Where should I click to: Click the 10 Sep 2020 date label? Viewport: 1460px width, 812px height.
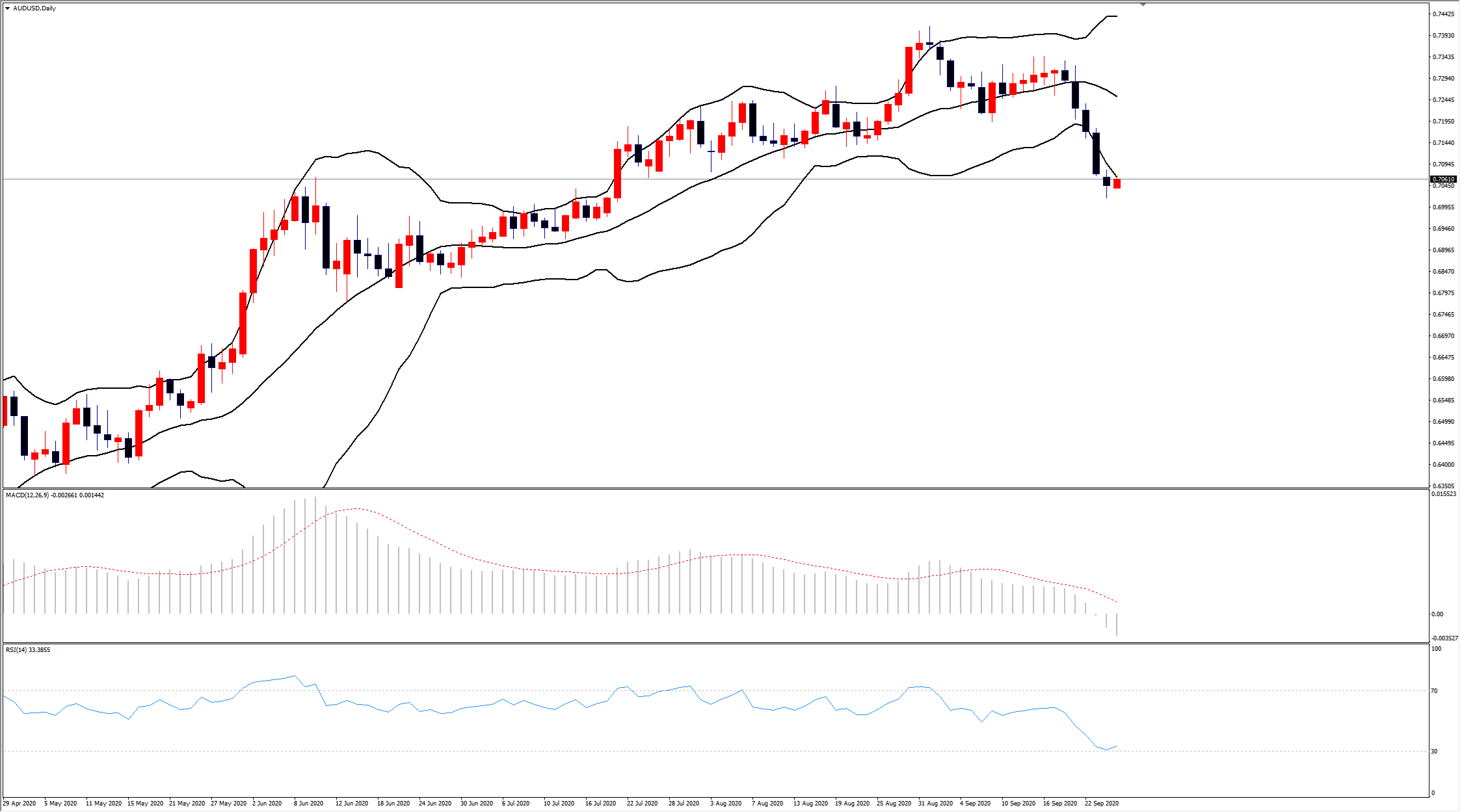(x=1018, y=804)
